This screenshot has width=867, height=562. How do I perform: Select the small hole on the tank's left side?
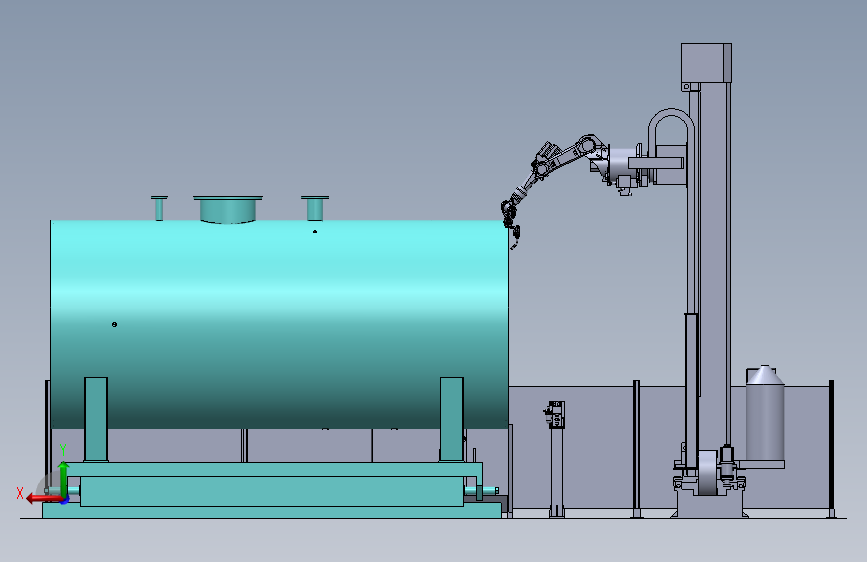point(114,324)
